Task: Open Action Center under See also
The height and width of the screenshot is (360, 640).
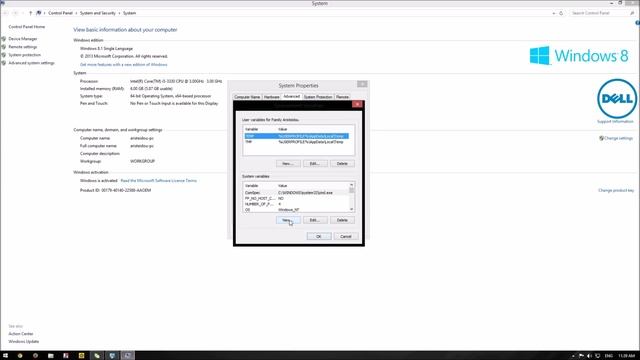Action: click(21, 334)
